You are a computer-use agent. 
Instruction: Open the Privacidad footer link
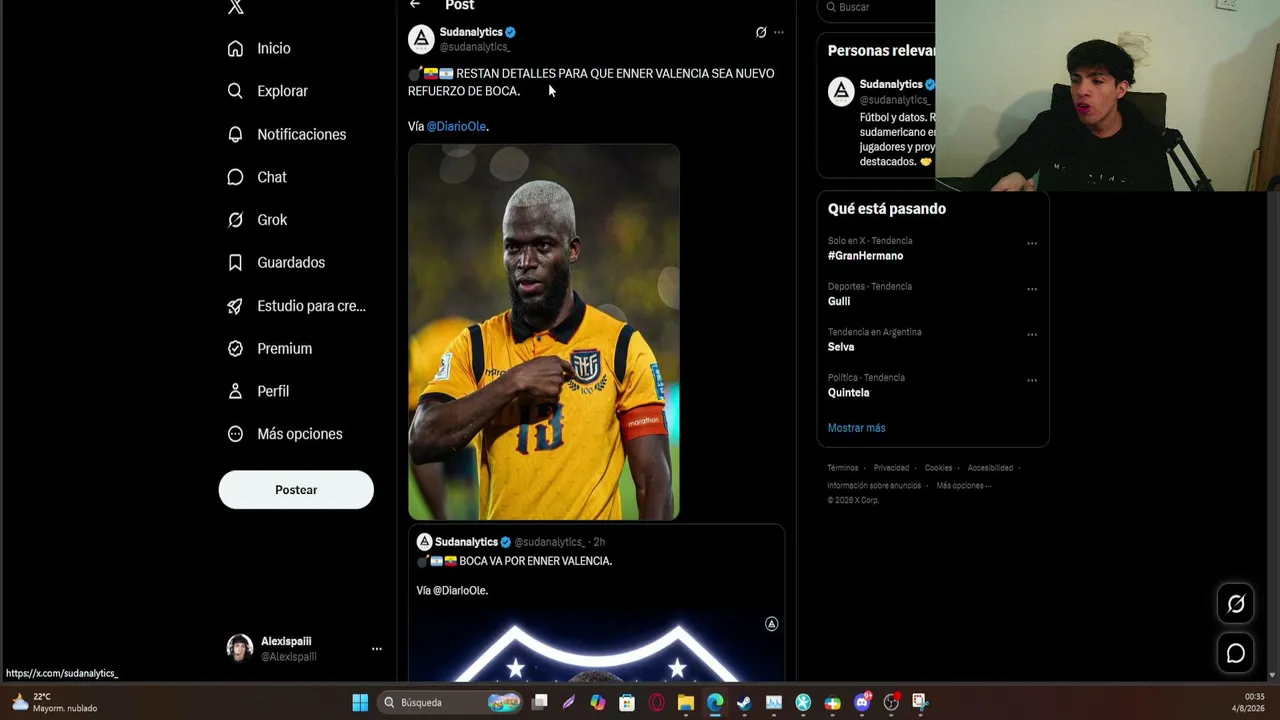click(891, 468)
